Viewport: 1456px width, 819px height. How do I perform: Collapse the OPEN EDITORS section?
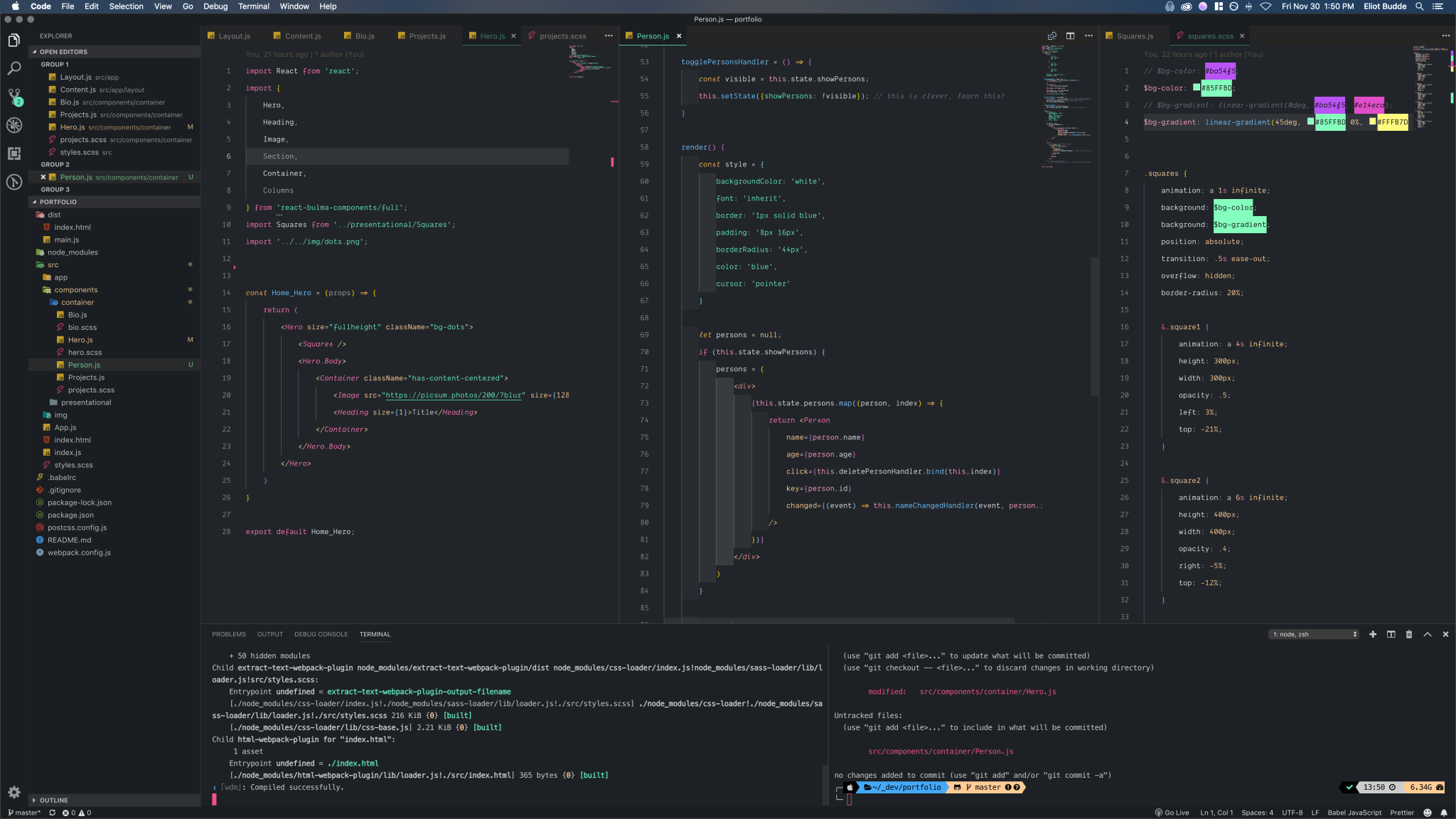pyautogui.click(x=114, y=52)
